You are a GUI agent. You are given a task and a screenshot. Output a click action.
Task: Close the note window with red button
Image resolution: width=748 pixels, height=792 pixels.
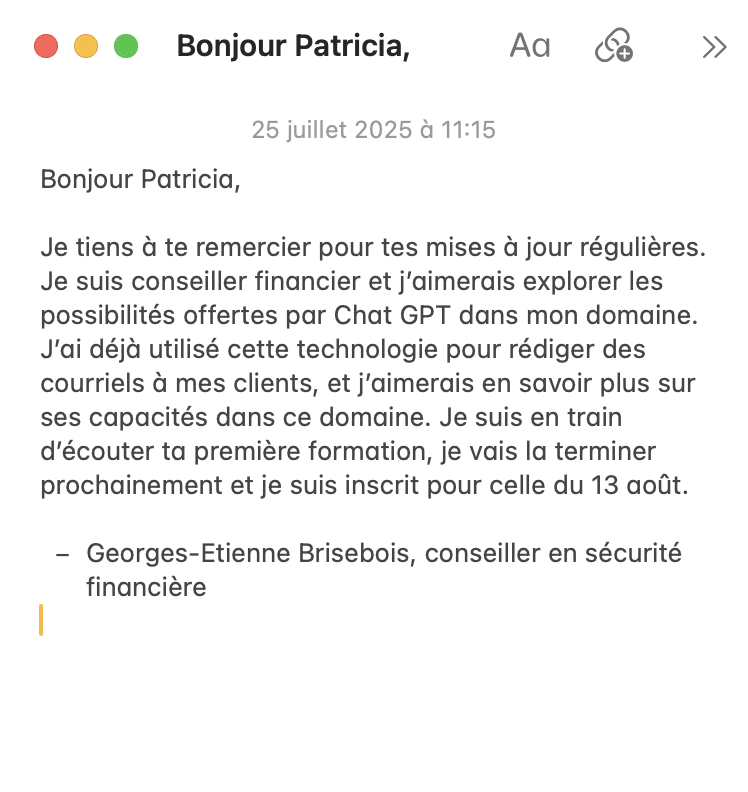46,47
